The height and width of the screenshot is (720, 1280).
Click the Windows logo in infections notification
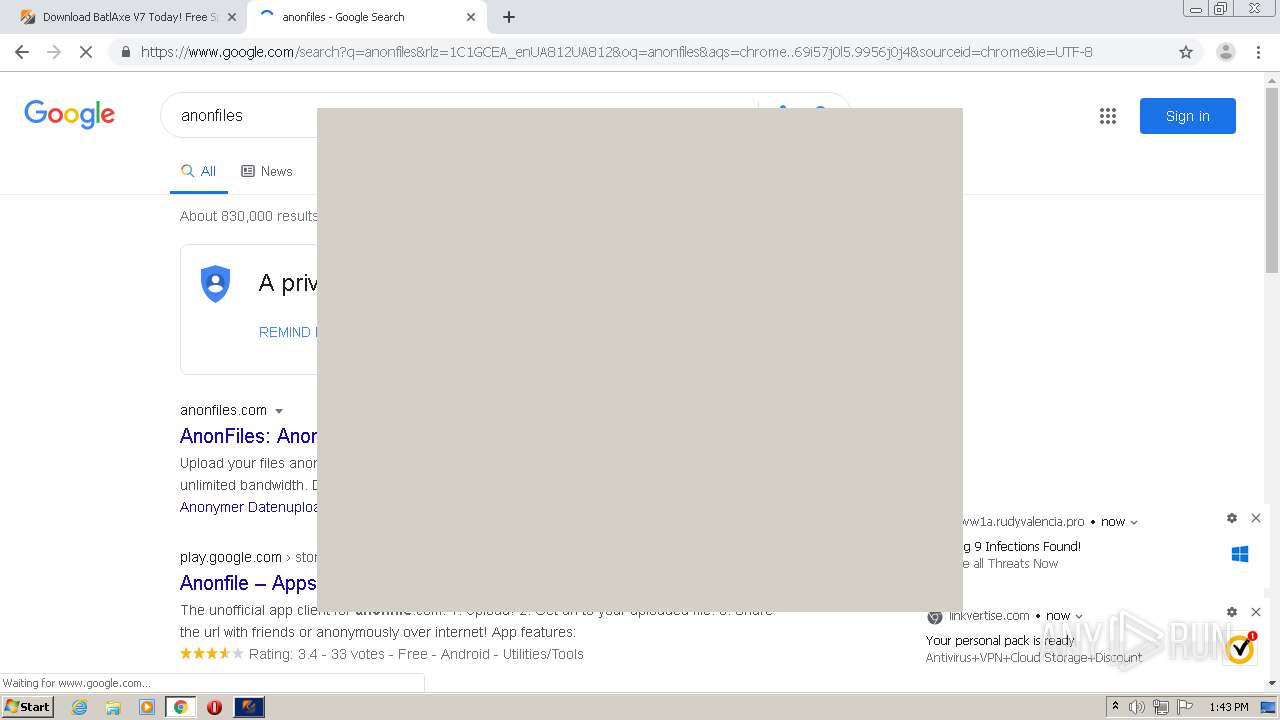click(1240, 554)
